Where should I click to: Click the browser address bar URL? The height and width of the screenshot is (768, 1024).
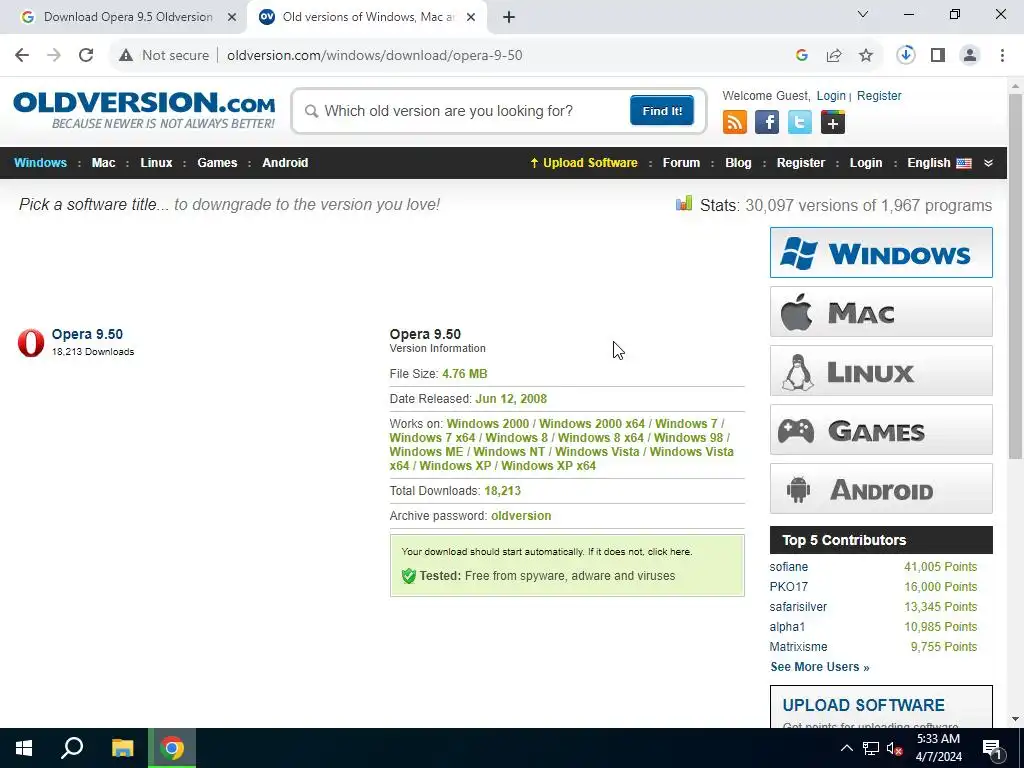[375, 56]
